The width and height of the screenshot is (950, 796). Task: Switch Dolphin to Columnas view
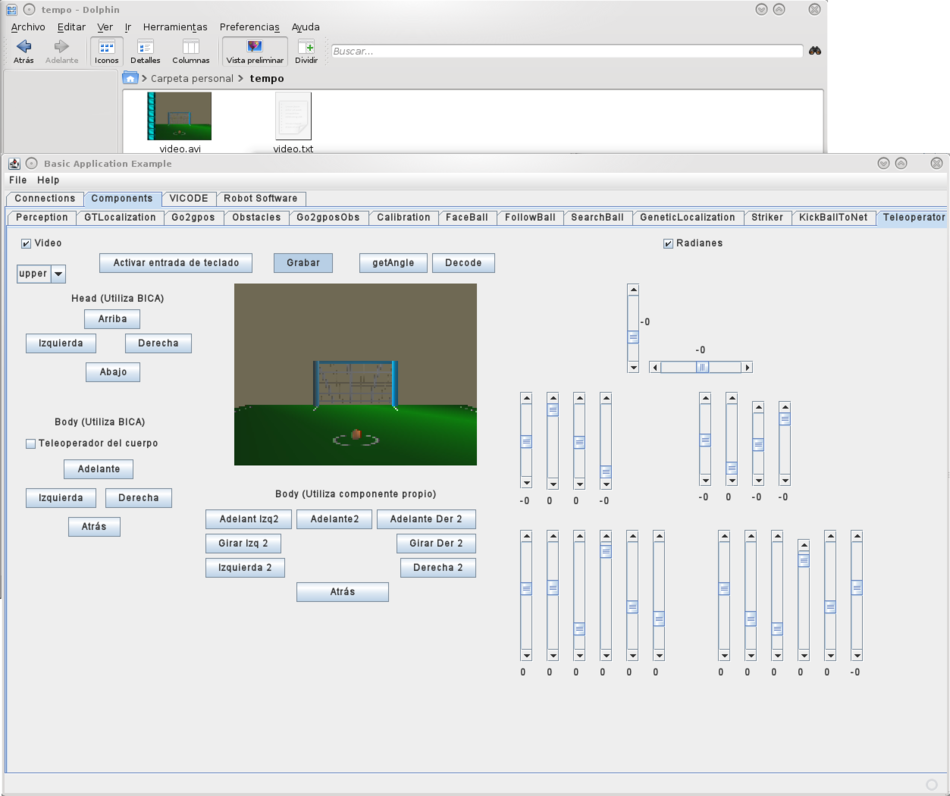191,48
